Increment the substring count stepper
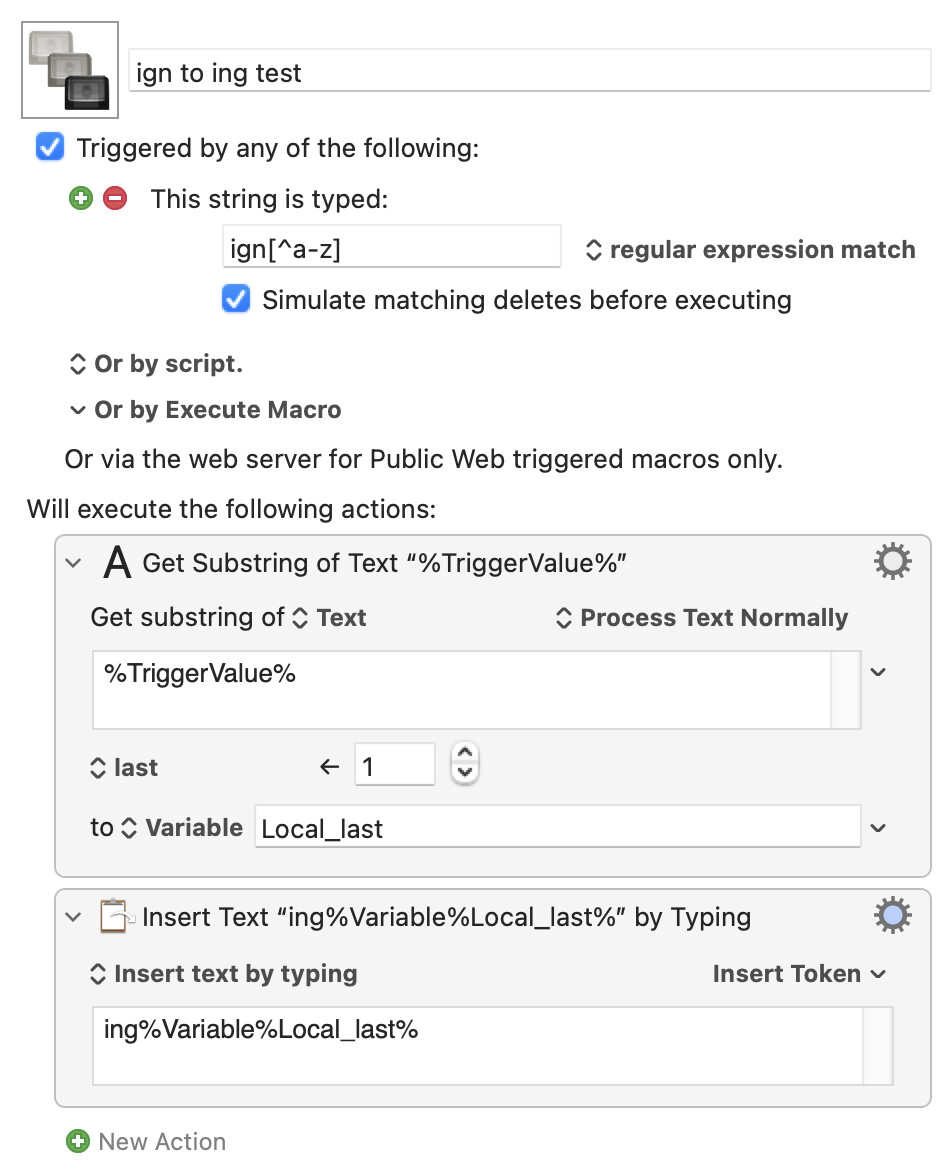 pyautogui.click(x=465, y=755)
